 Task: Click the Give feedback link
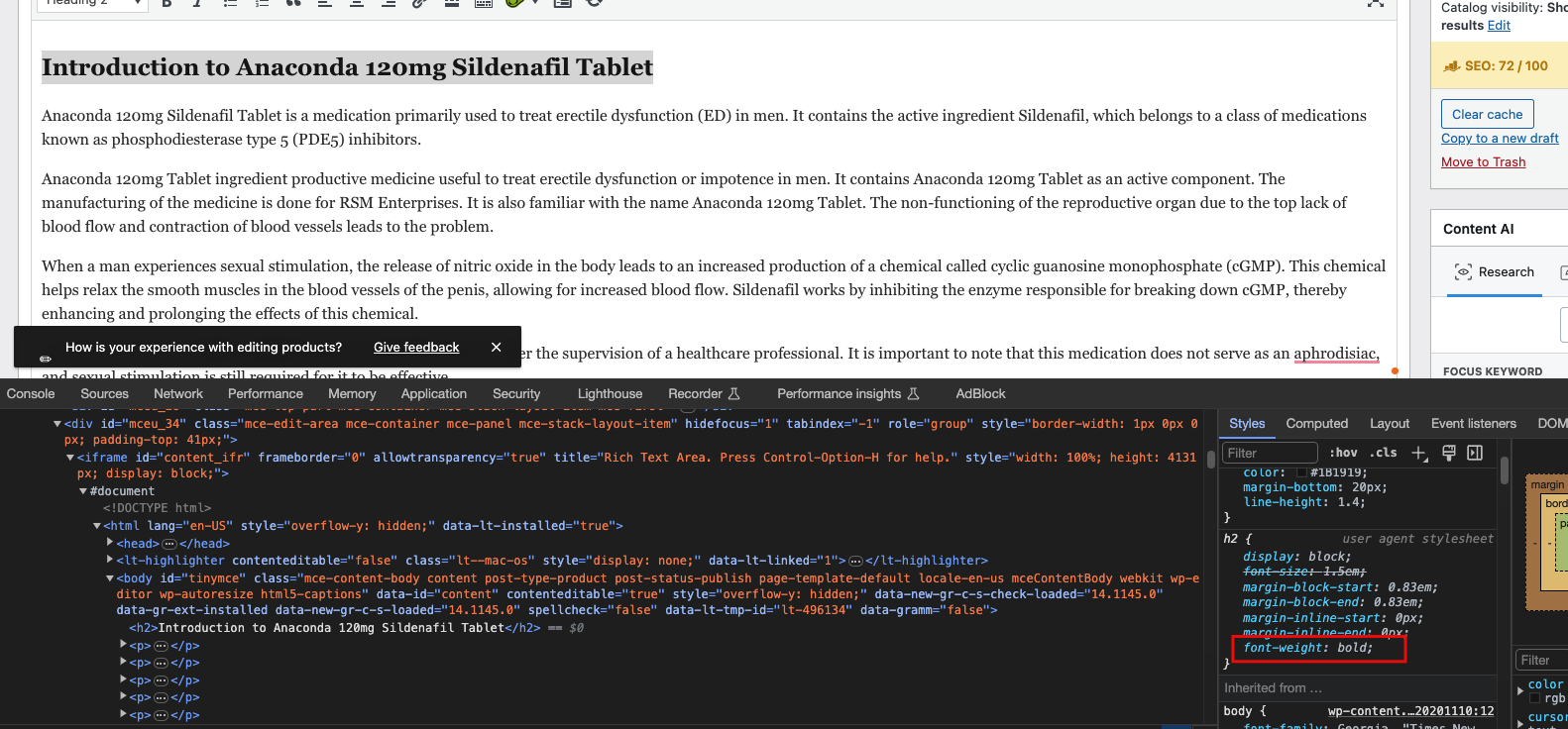point(416,347)
